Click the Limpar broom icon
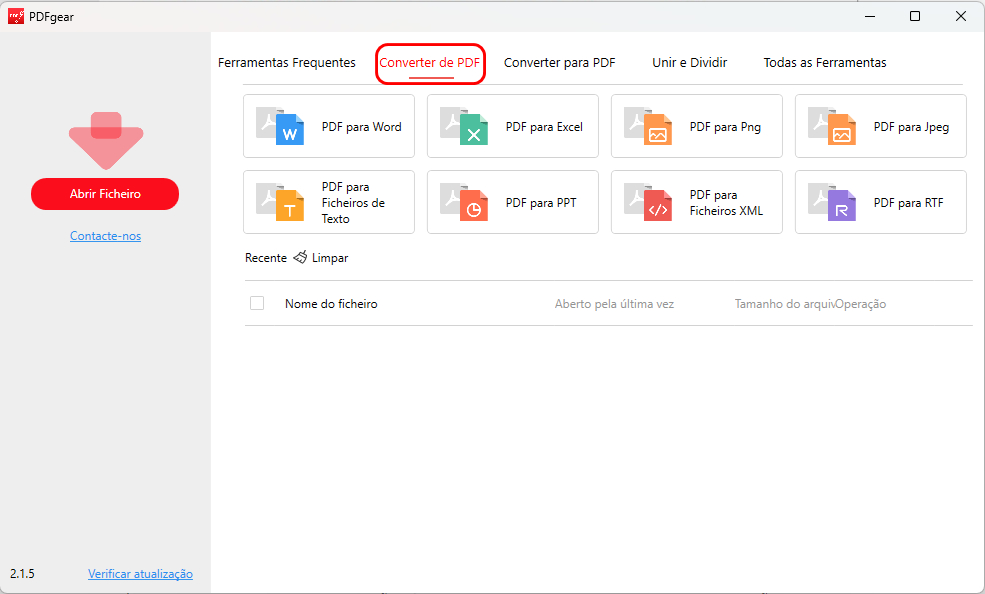 [x=299, y=257]
